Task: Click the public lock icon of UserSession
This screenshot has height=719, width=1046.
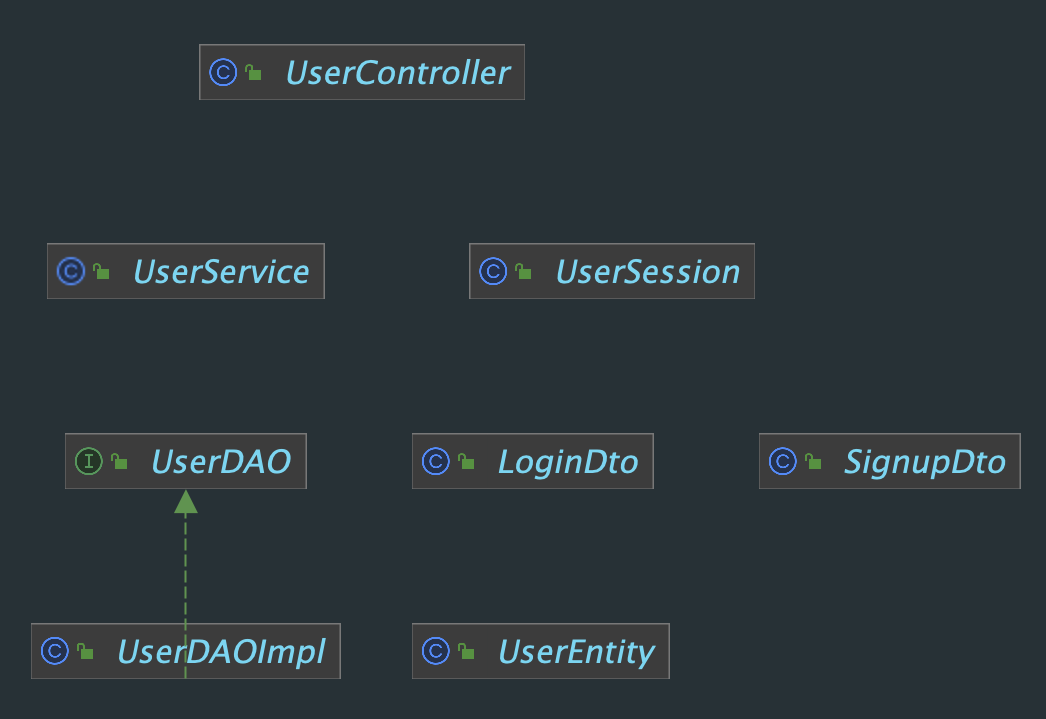Action: tap(523, 271)
